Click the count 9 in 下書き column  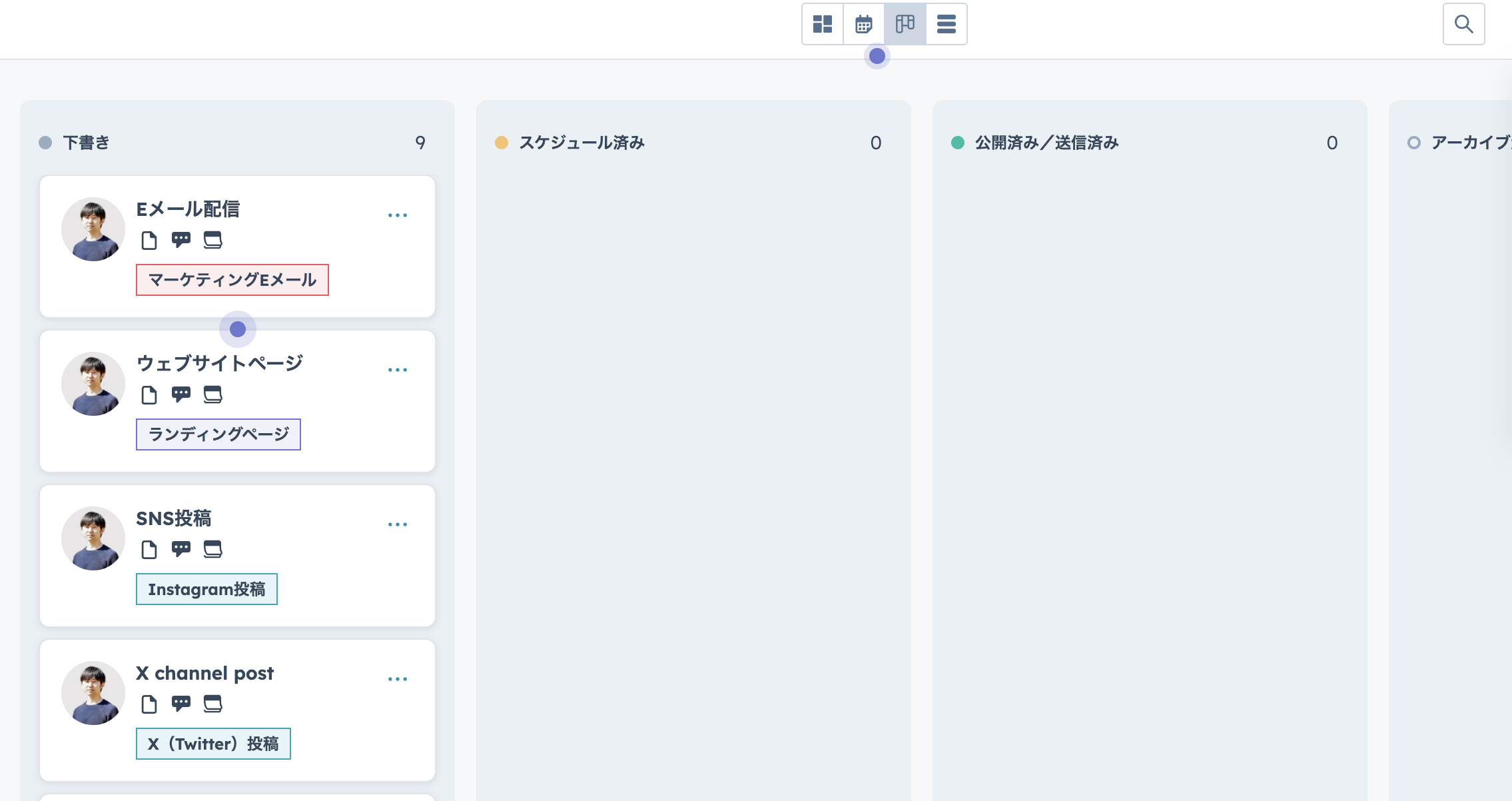point(420,143)
